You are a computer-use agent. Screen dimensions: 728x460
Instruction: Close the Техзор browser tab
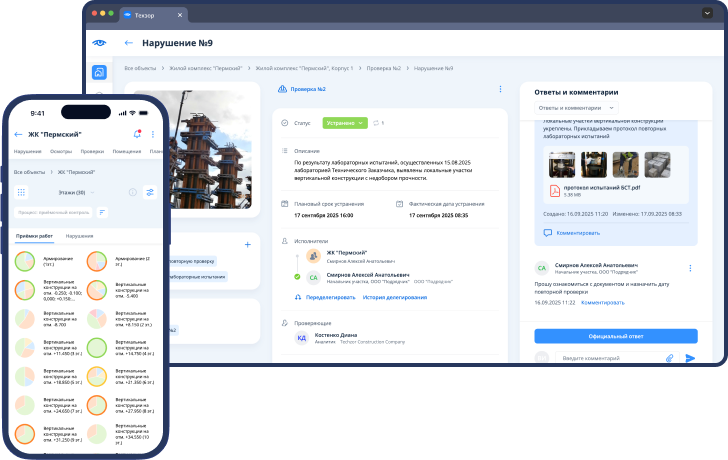180,15
